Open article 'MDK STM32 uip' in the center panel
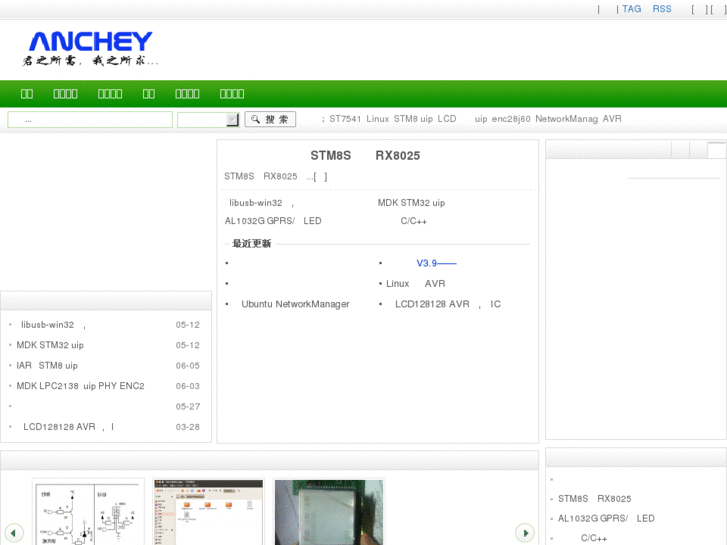 [x=411, y=203]
